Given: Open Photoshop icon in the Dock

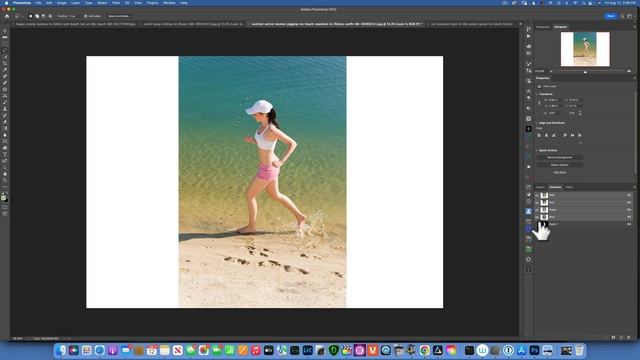Looking at the screenshot, I should point(534,350).
